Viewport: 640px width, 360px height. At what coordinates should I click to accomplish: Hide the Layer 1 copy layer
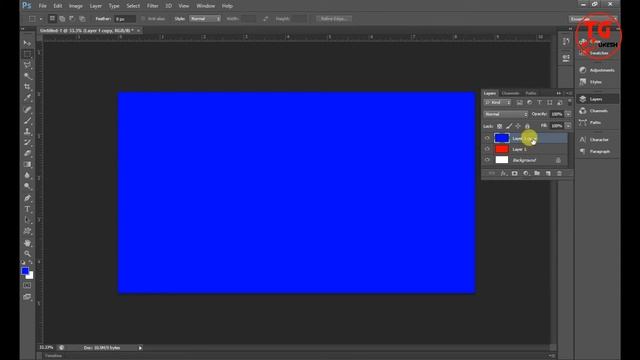coord(487,138)
